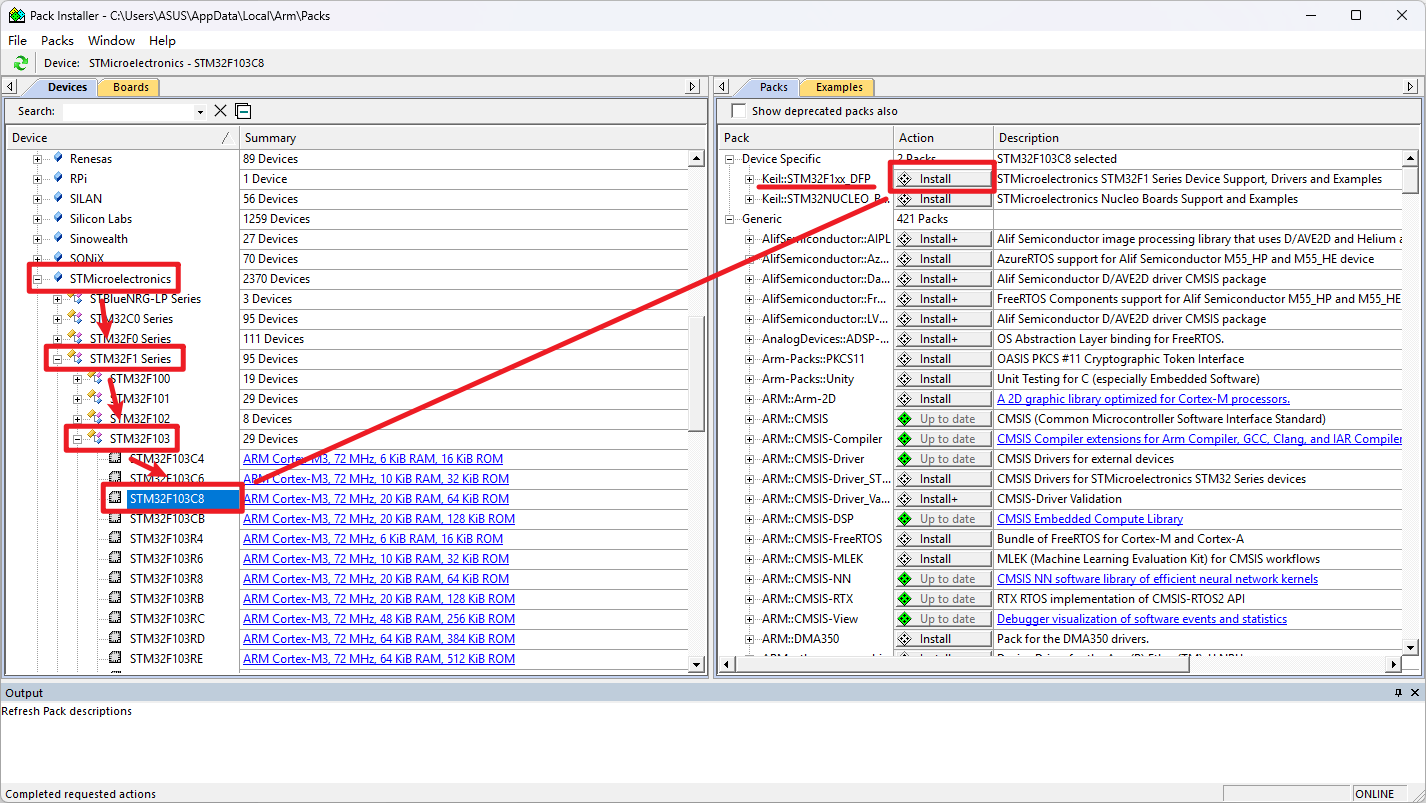Image resolution: width=1426 pixels, height=803 pixels.
Task: Switch to the Examples tab
Action: [x=838, y=87]
